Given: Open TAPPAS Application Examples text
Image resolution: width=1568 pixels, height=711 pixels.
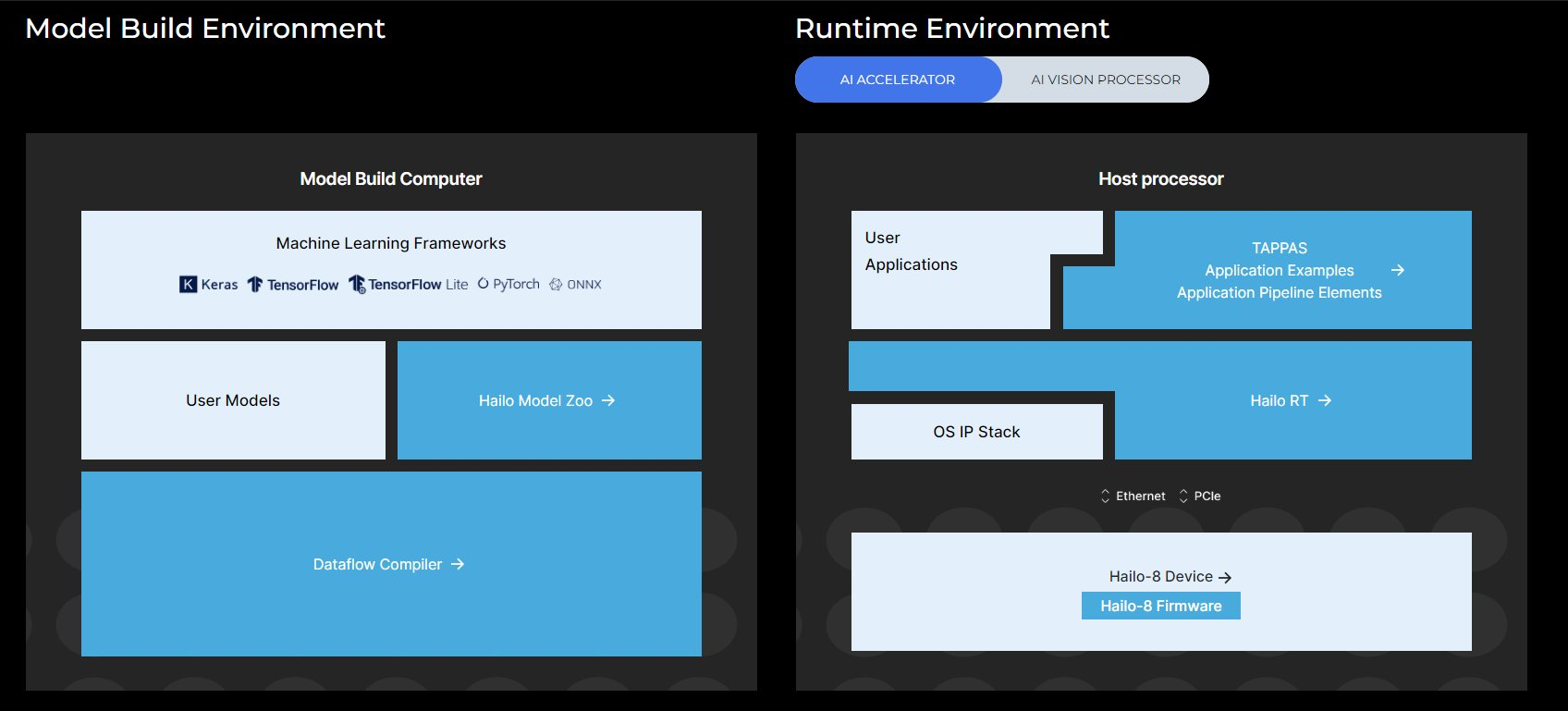Looking at the screenshot, I should pyautogui.click(x=1279, y=270).
